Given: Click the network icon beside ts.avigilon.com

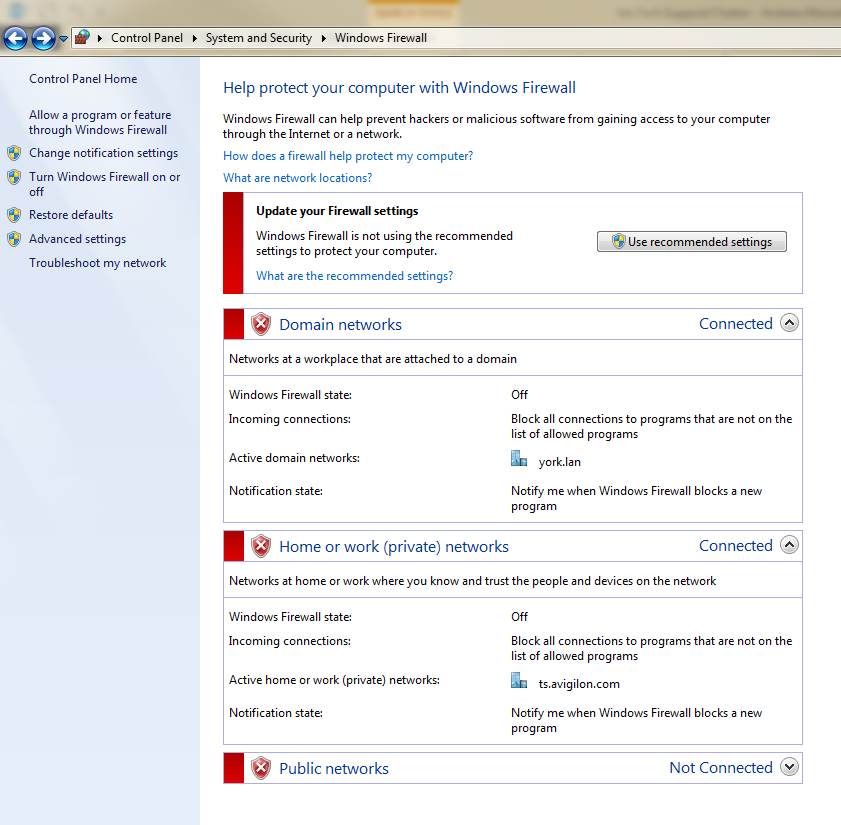Looking at the screenshot, I should coord(518,679).
